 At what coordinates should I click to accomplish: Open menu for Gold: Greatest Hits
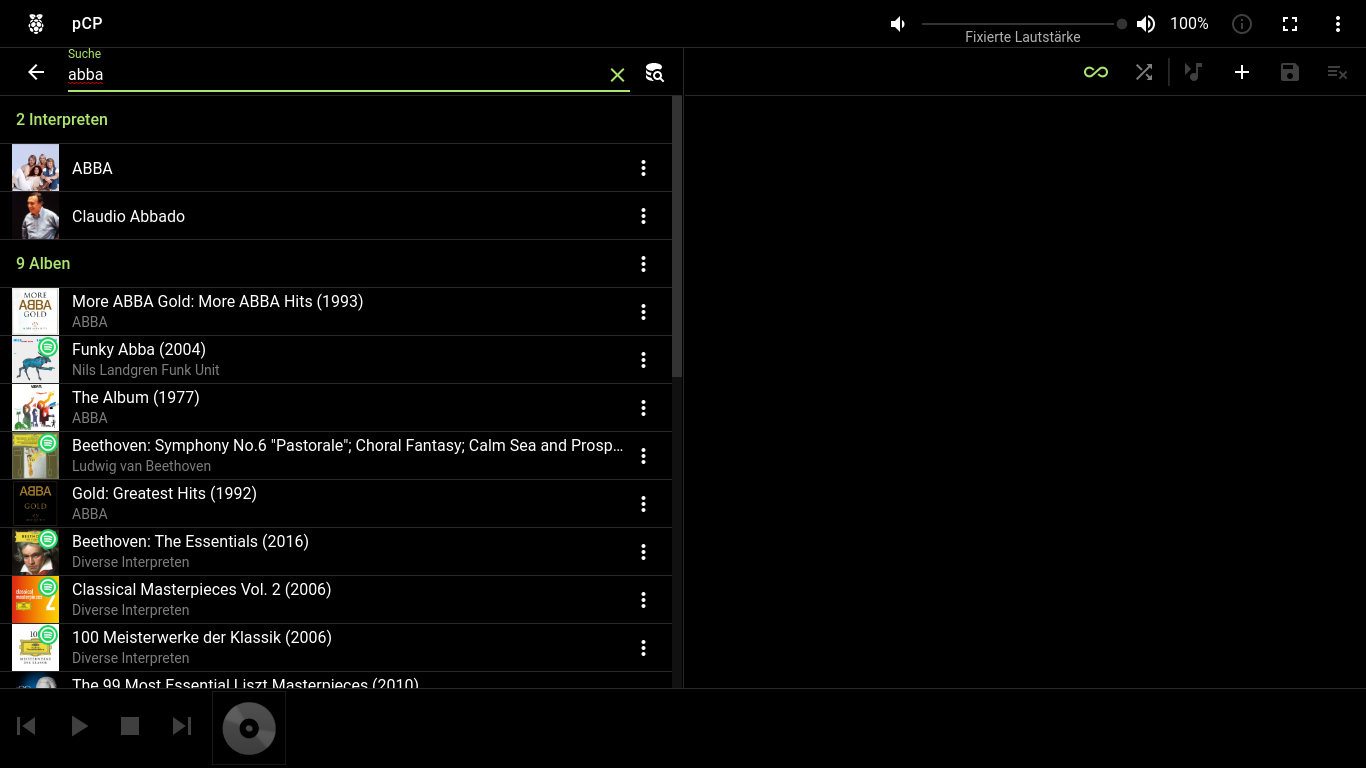tap(643, 504)
